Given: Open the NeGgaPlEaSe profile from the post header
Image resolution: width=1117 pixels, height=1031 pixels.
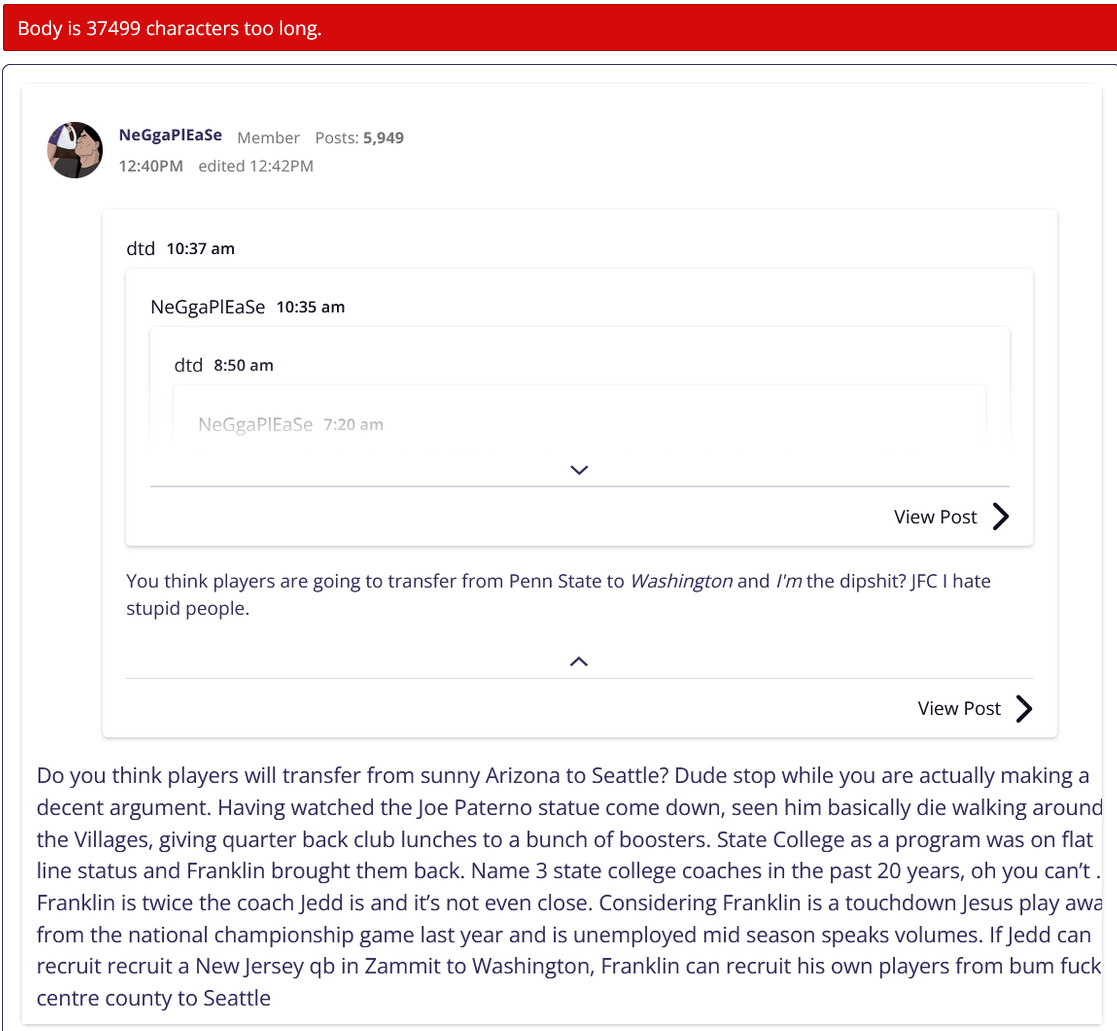Looking at the screenshot, I should (170, 136).
